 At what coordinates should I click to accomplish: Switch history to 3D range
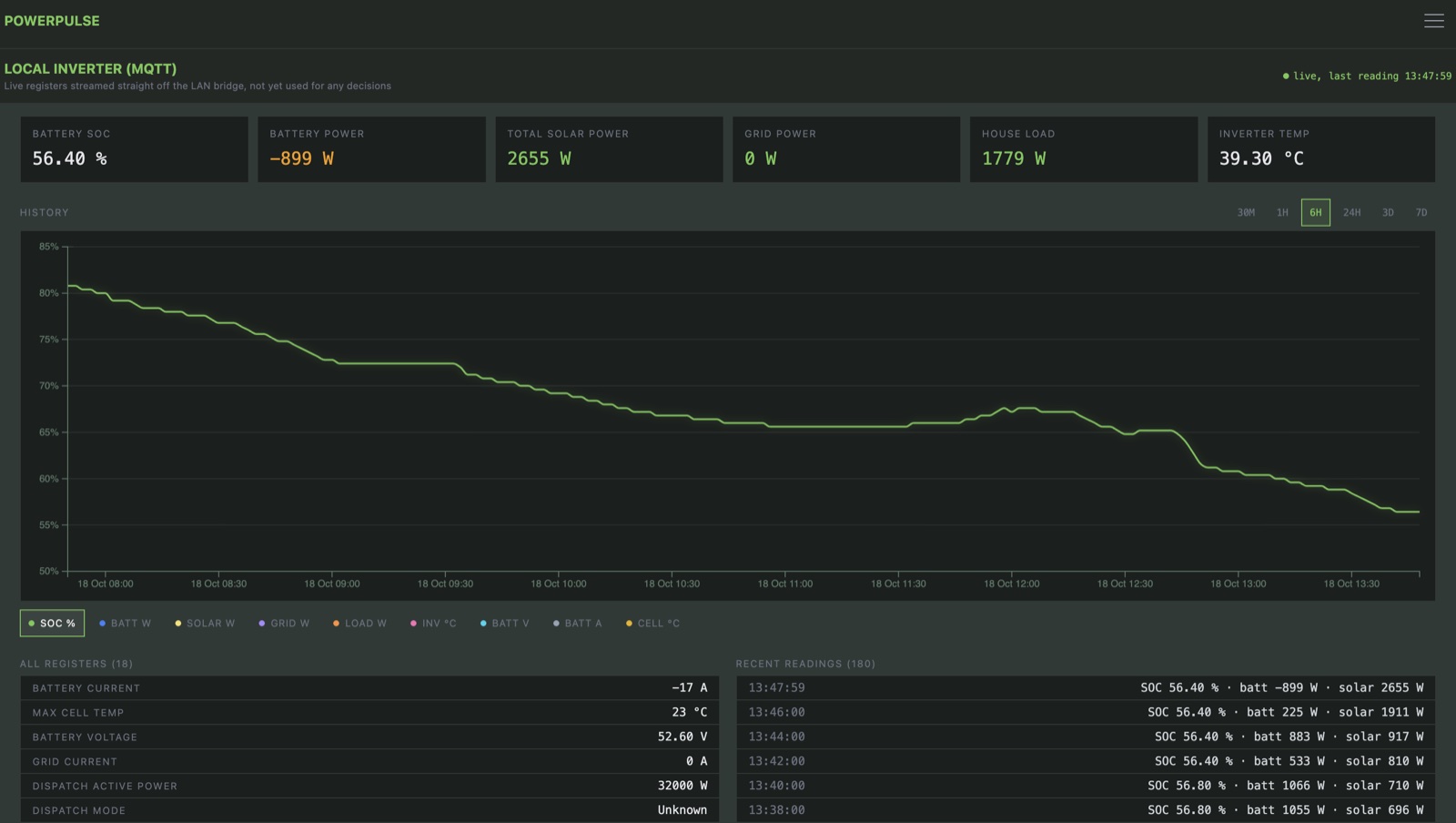coord(1388,212)
